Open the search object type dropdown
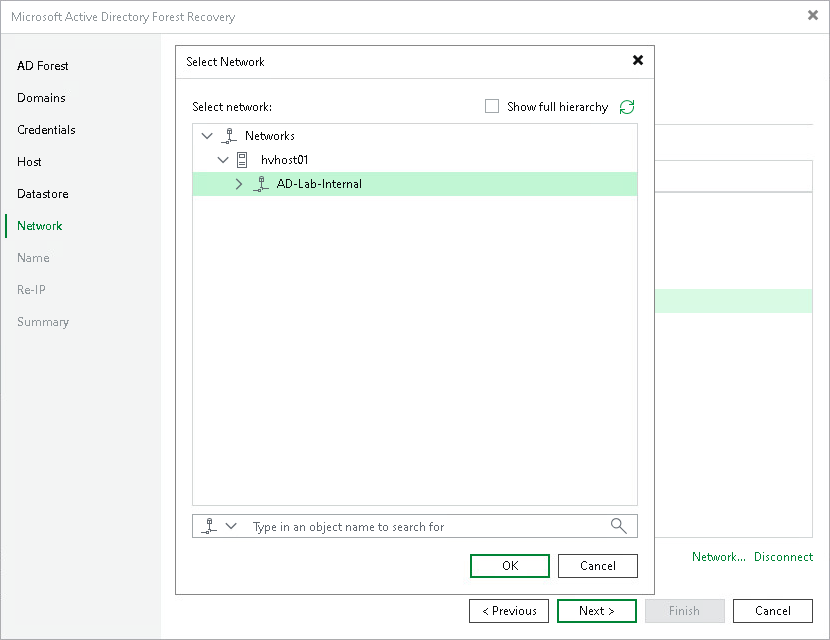Image resolution: width=830 pixels, height=640 pixels. (231, 526)
